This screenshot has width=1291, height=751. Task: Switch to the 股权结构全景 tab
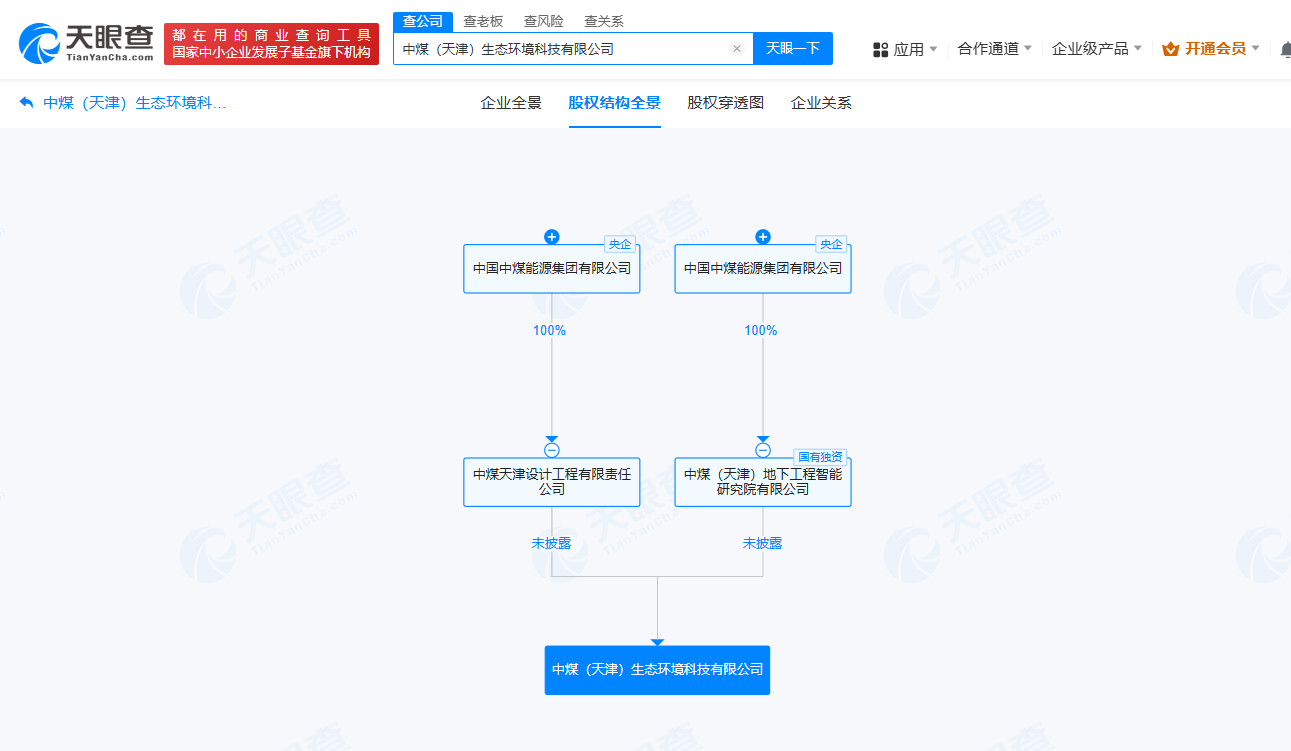tap(615, 103)
